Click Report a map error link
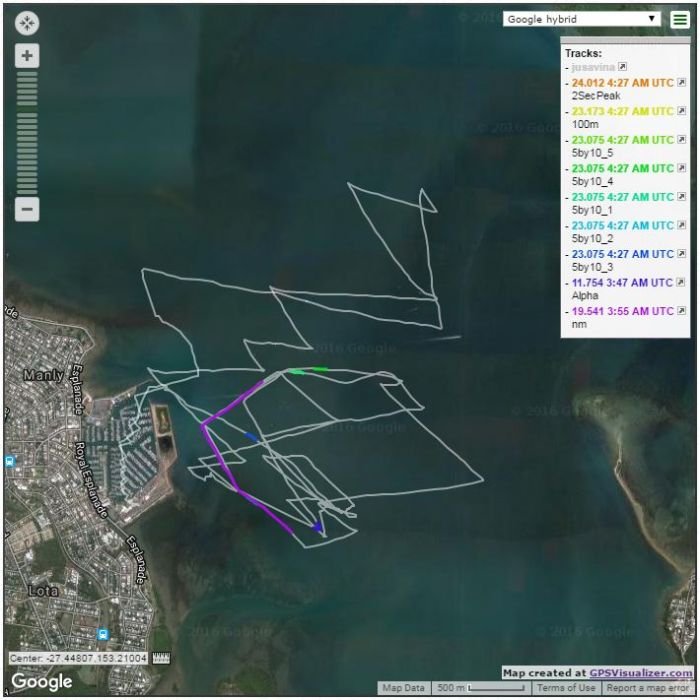This screenshot has width=700, height=700. click(x=650, y=688)
